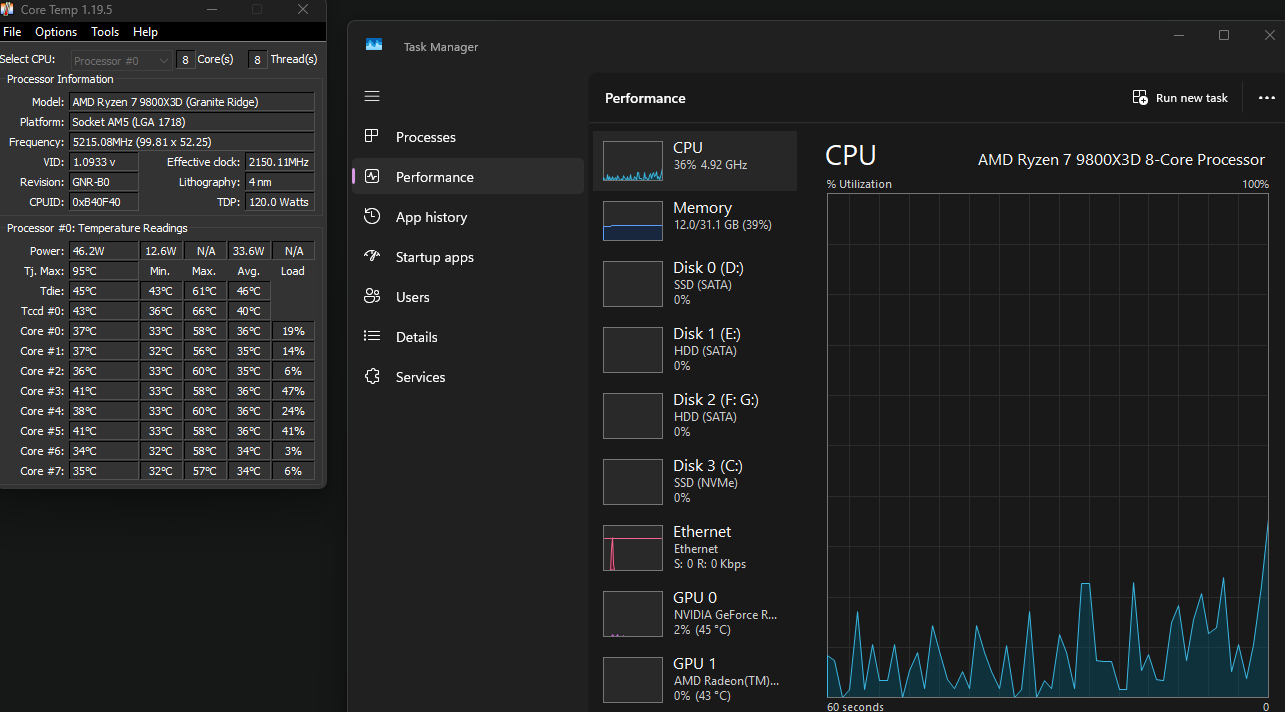Click the three-dot more options icon
Viewport: 1285px width, 712px height.
[x=1266, y=98]
